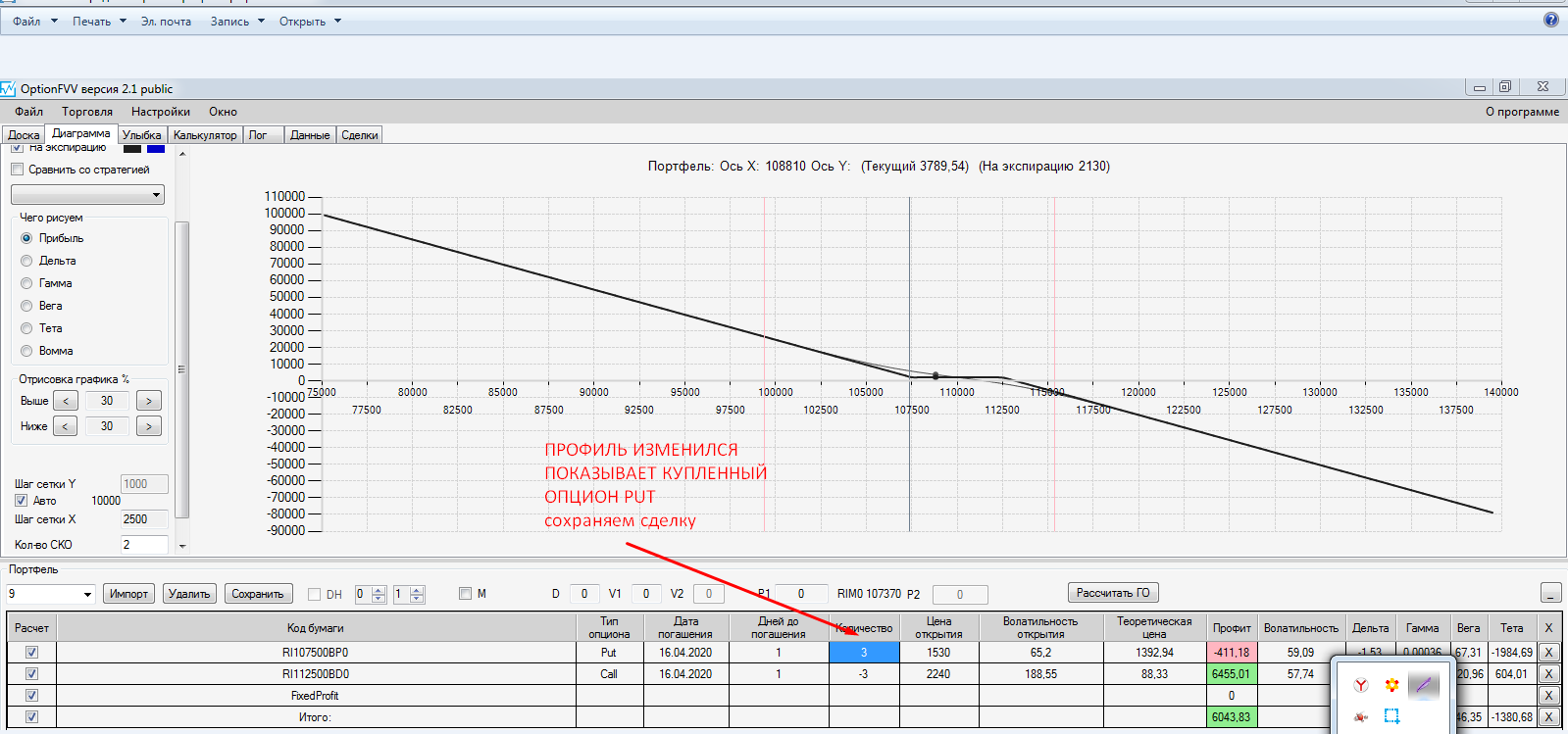This screenshot has width=1568, height=734.
Task: Open the portfolio number dropdown showing 9
Action: click(87, 594)
